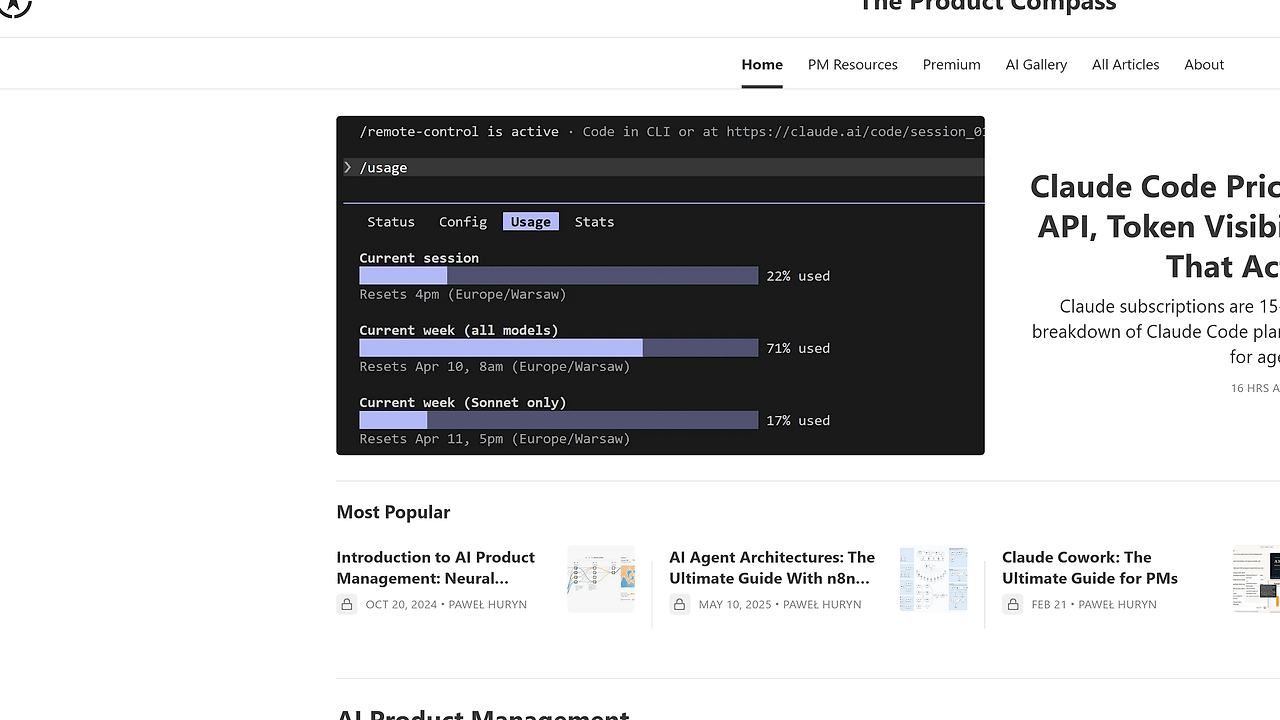Open the PM Resources tab
Viewport: 1280px width, 720px height.
[853, 64]
